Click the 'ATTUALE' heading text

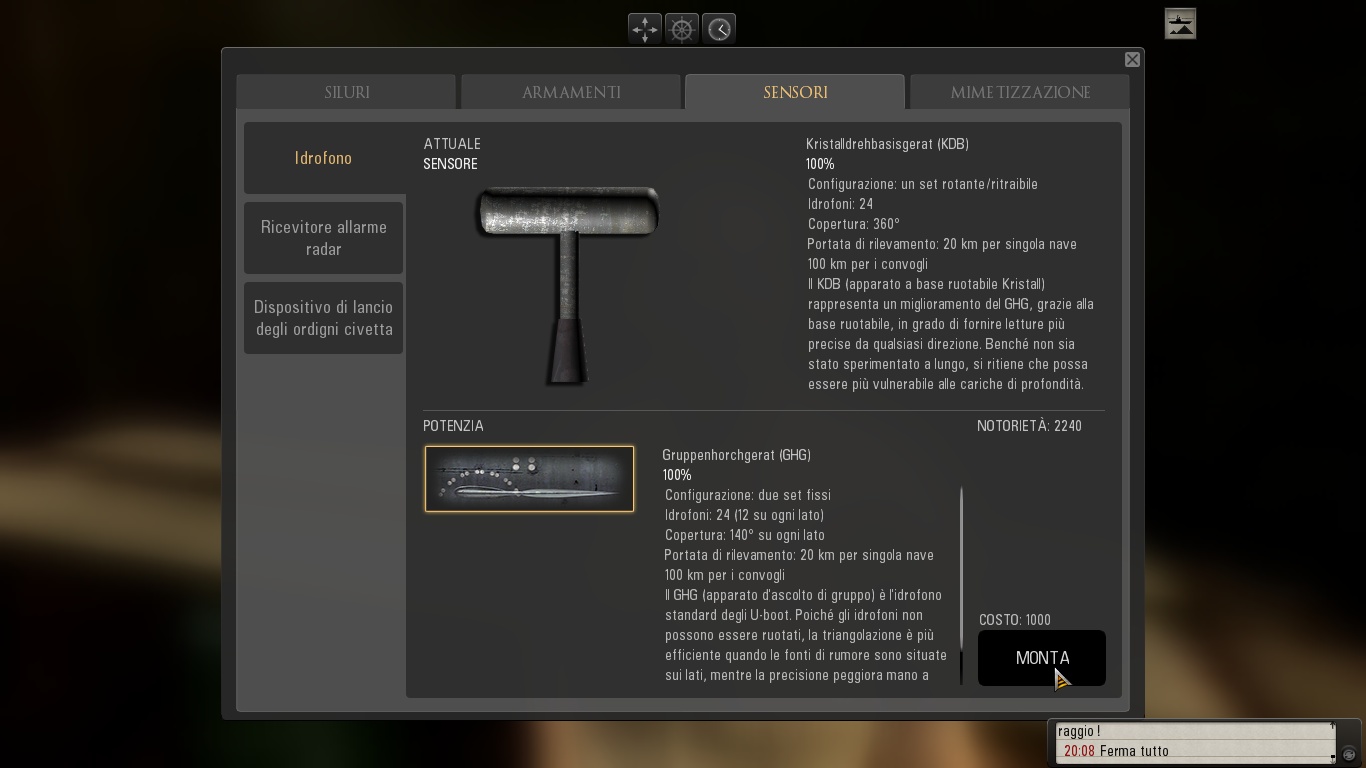[x=452, y=144]
